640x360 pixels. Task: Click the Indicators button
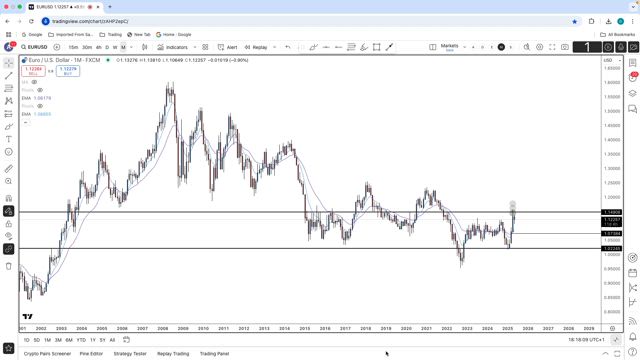click(x=173, y=47)
